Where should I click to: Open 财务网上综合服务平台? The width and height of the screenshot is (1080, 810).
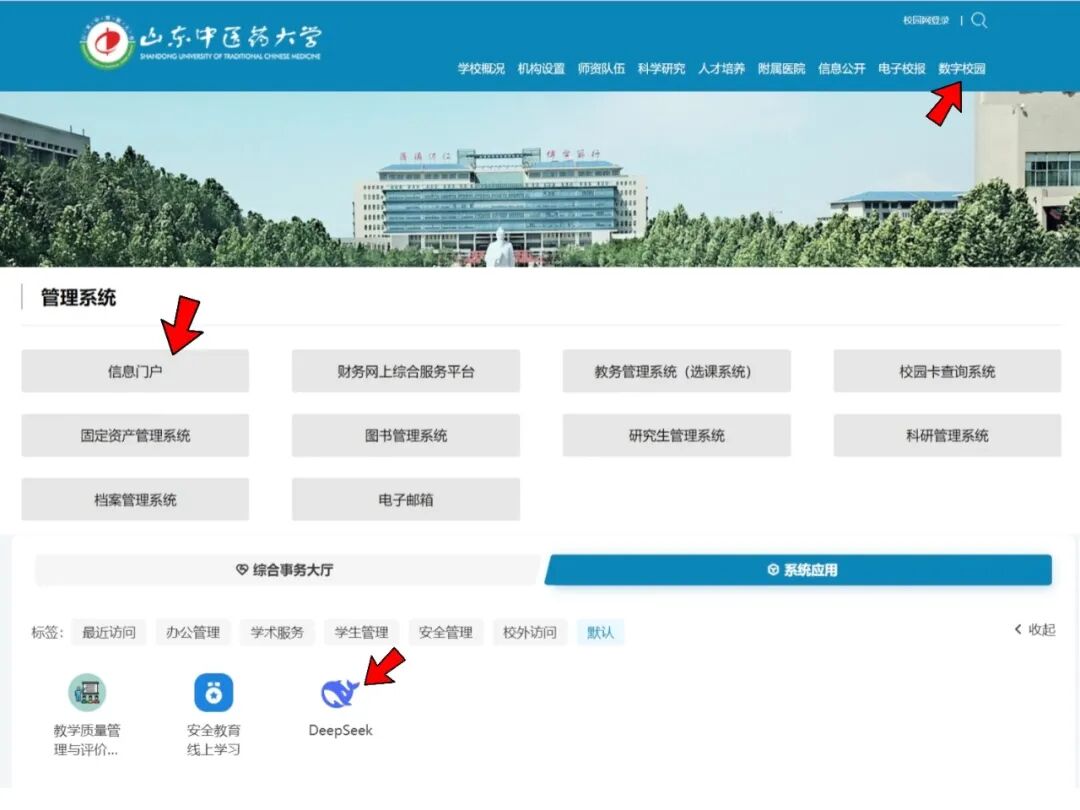406,371
